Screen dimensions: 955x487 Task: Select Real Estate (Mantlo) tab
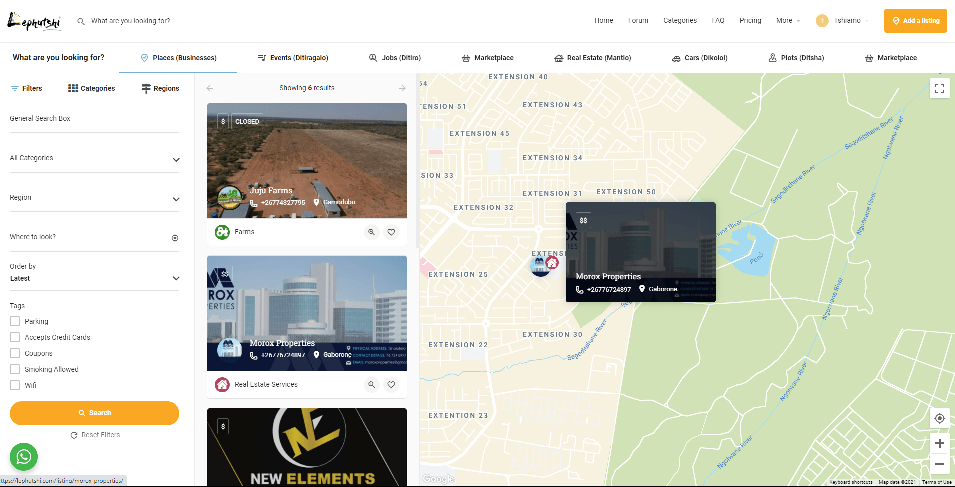593,58
